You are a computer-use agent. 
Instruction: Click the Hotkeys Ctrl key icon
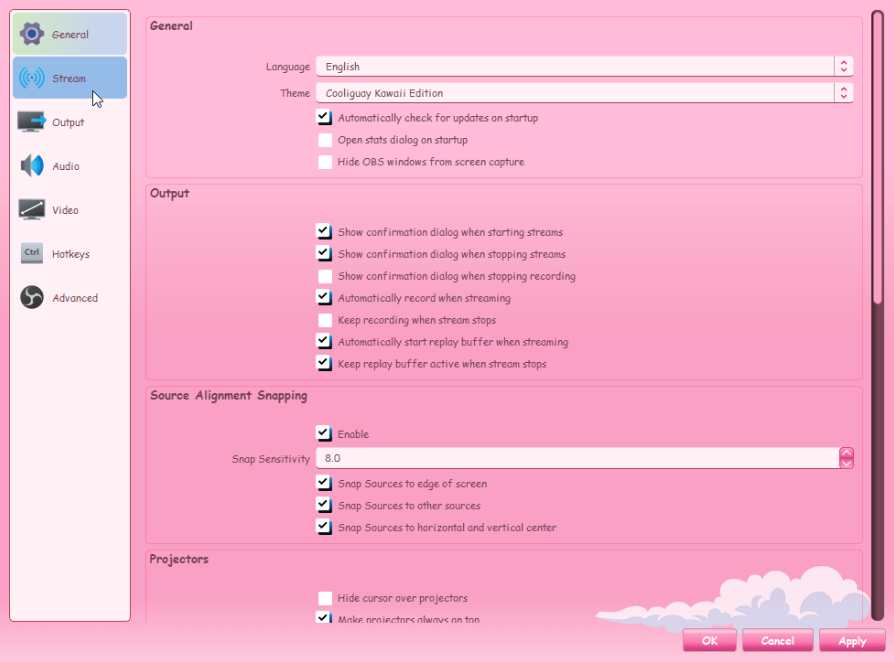pos(32,253)
